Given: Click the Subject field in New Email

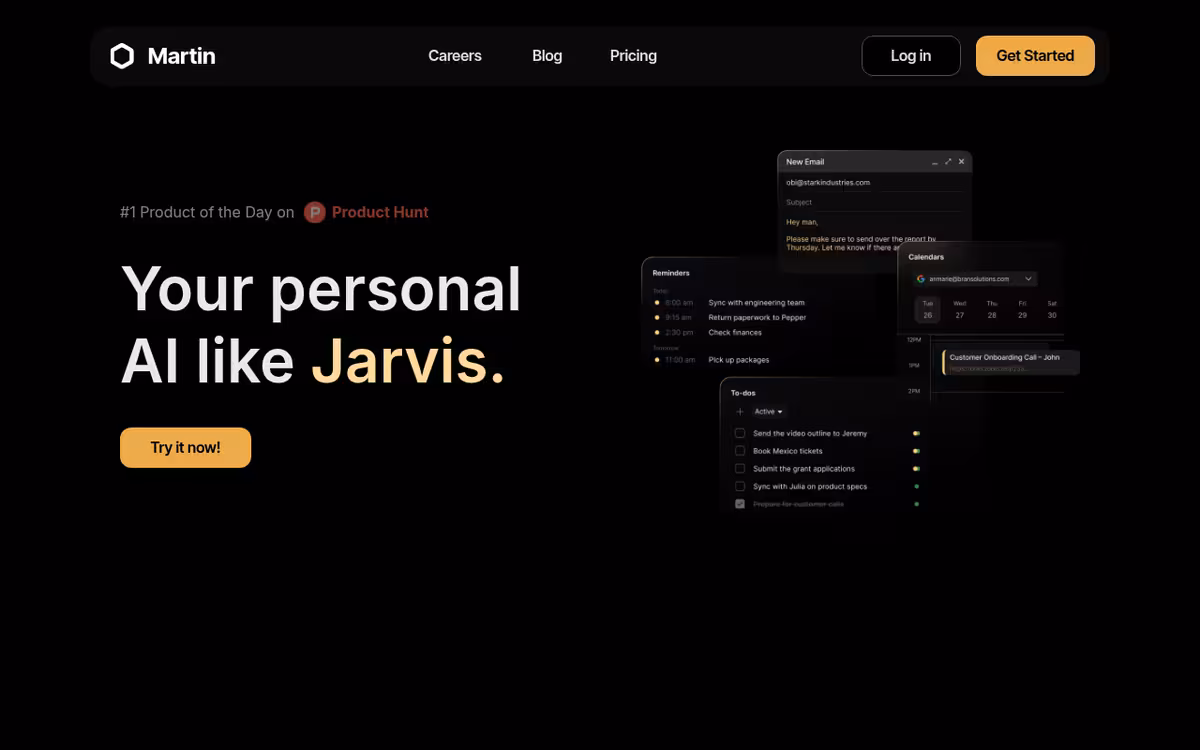Looking at the screenshot, I should [x=874, y=202].
